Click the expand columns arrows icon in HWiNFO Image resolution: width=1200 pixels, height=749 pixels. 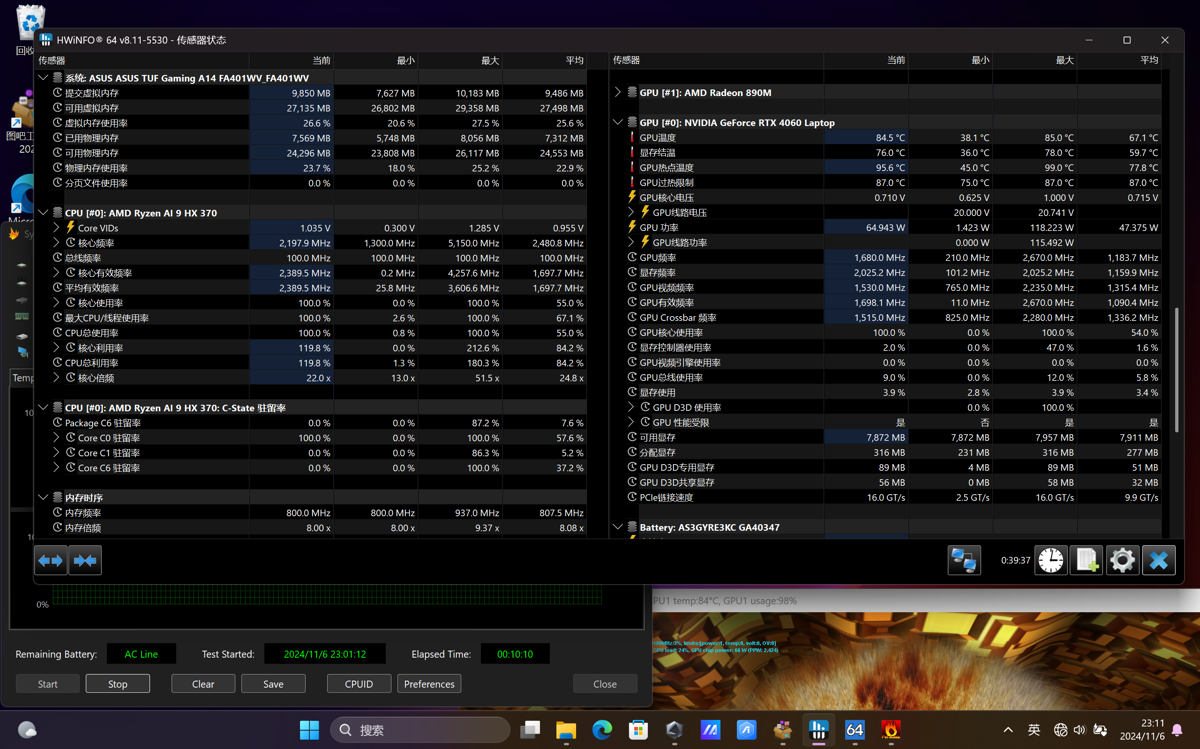50,561
